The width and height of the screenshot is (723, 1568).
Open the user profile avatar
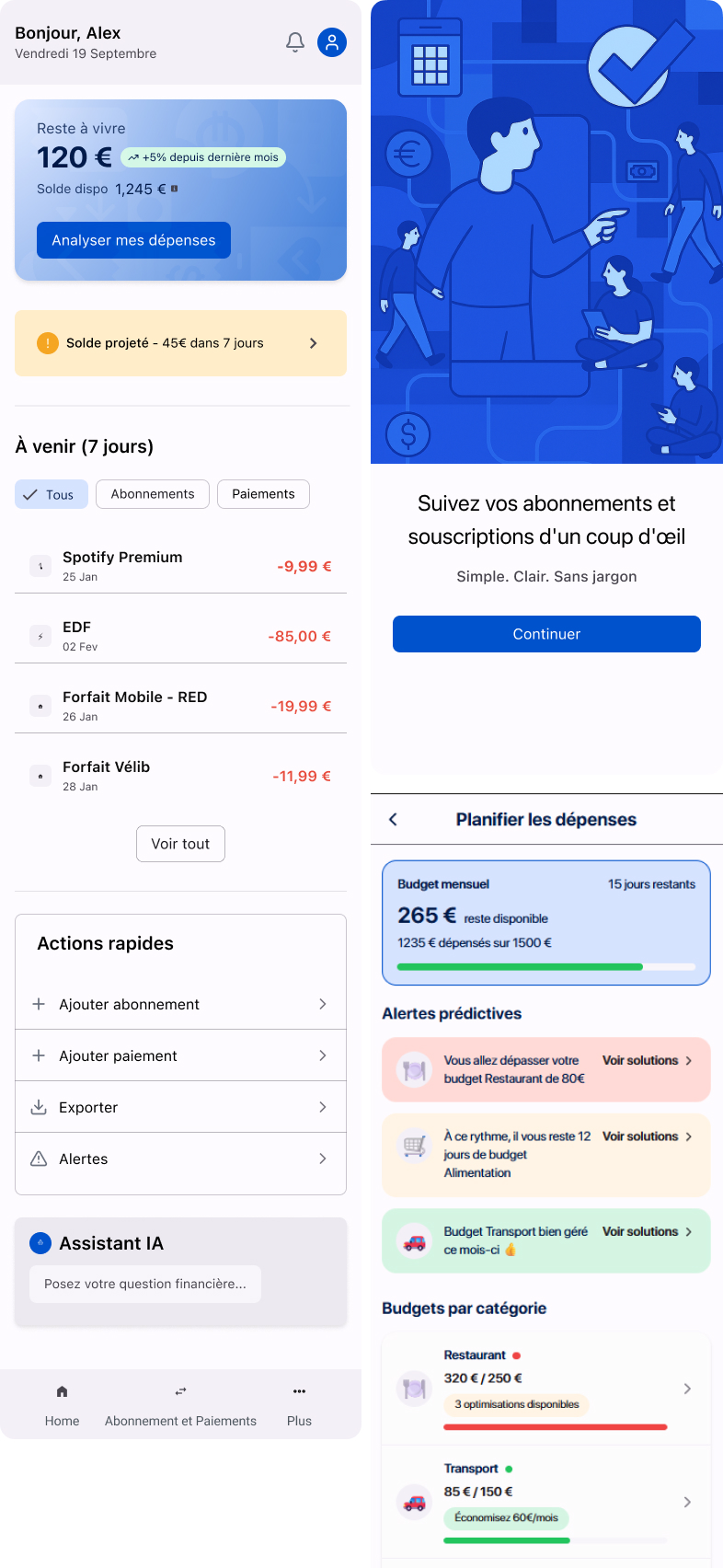[332, 42]
